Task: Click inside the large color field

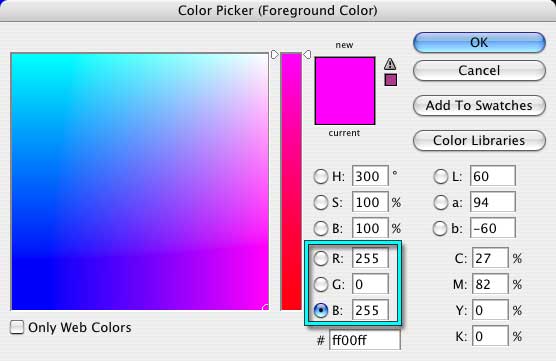Action: click(x=140, y=181)
